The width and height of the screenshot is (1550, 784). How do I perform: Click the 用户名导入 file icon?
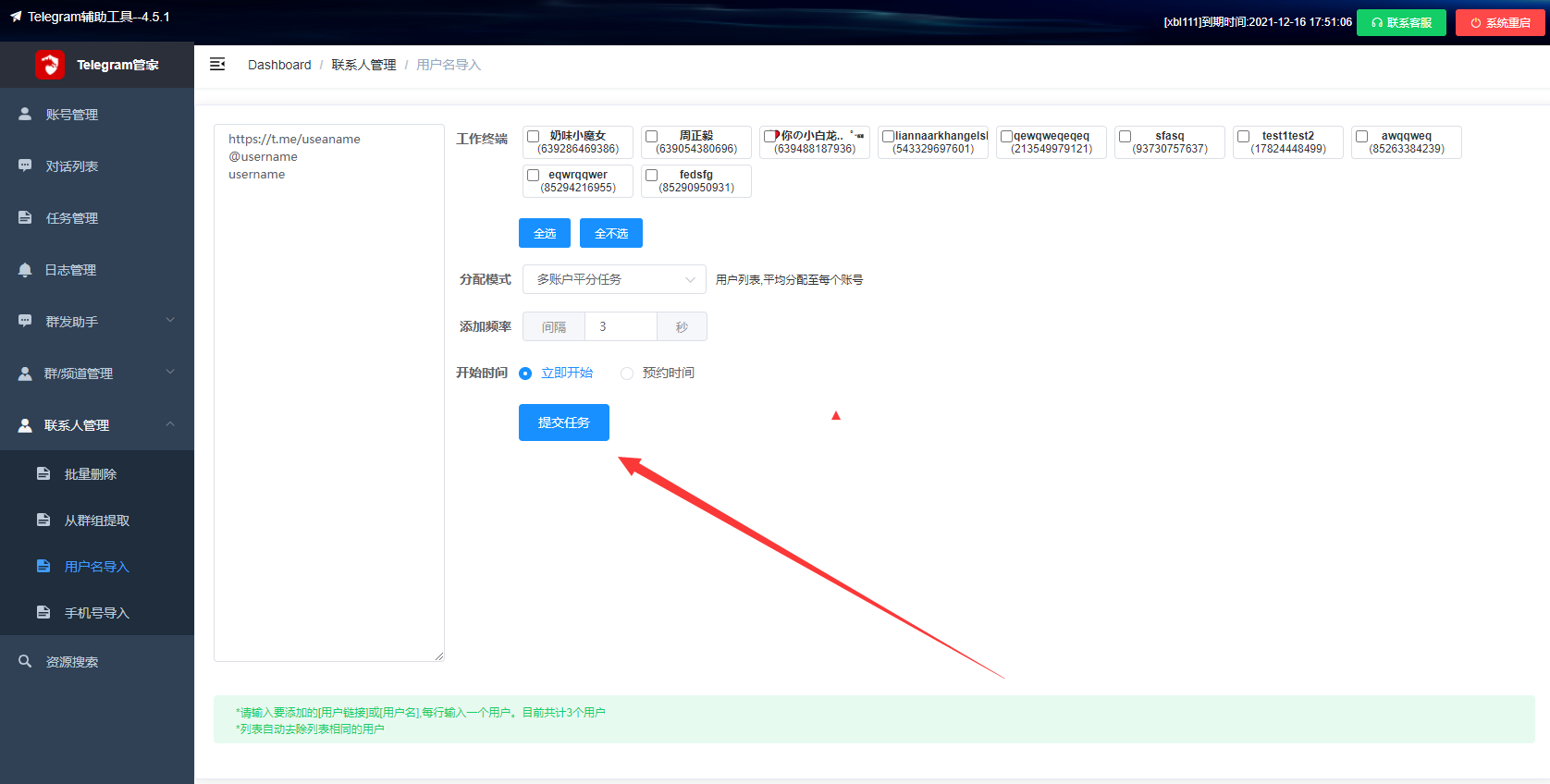point(43,566)
